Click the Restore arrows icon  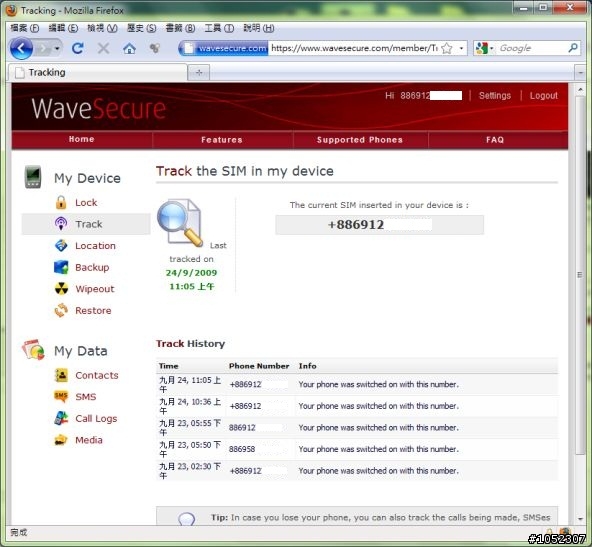[61, 310]
